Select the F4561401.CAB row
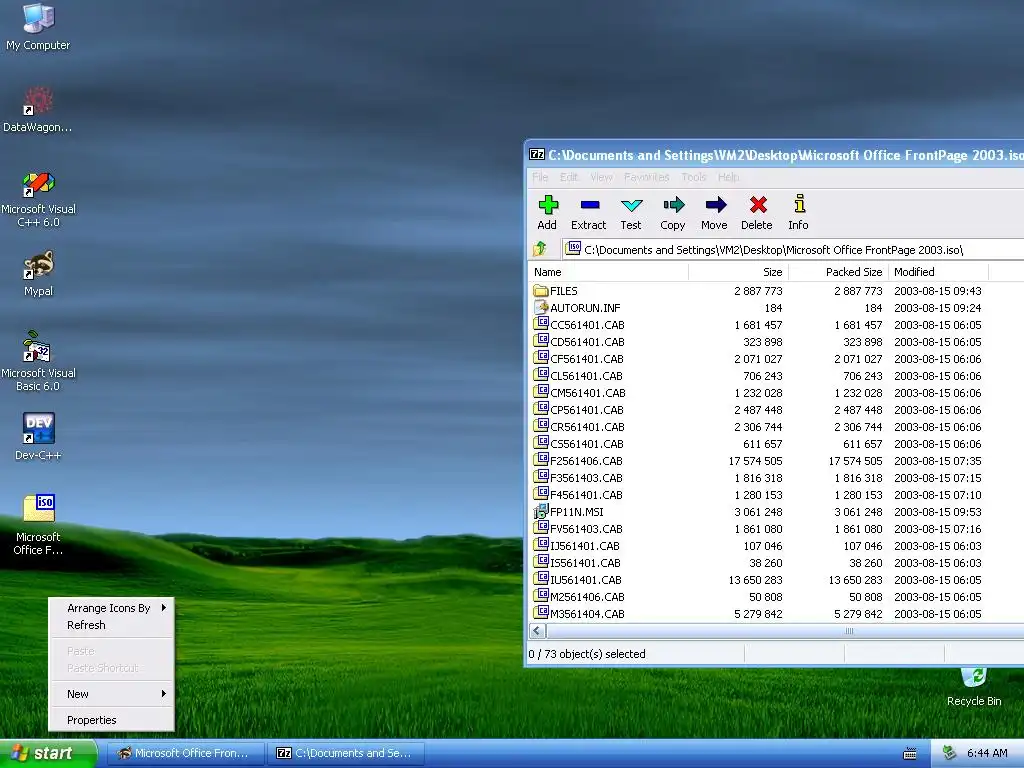This screenshot has height=768, width=1024. pyautogui.click(x=776, y=494)
